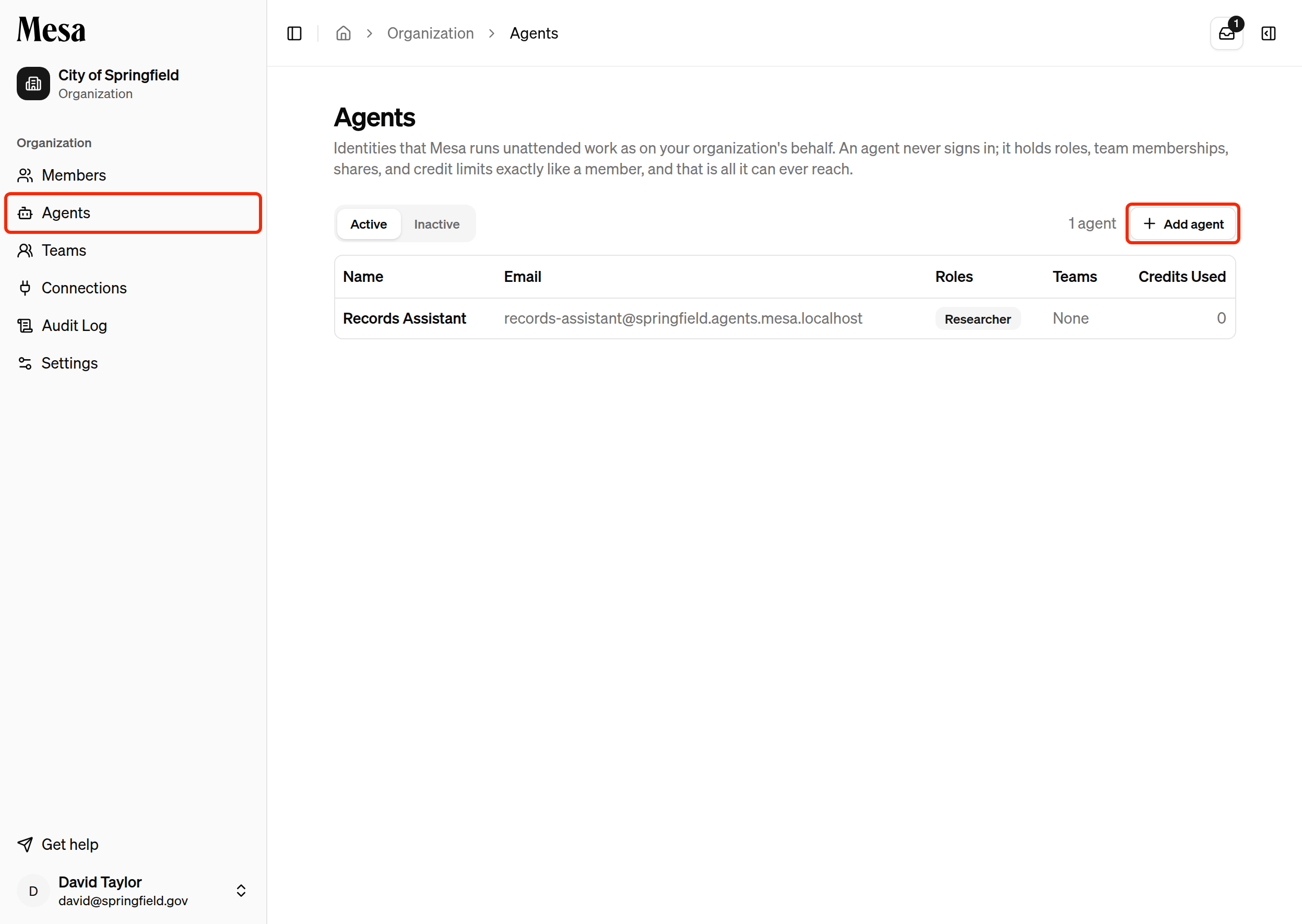
Task: Click the Researcher role badge
Action: pyautogui.click(x=978, y=318)
